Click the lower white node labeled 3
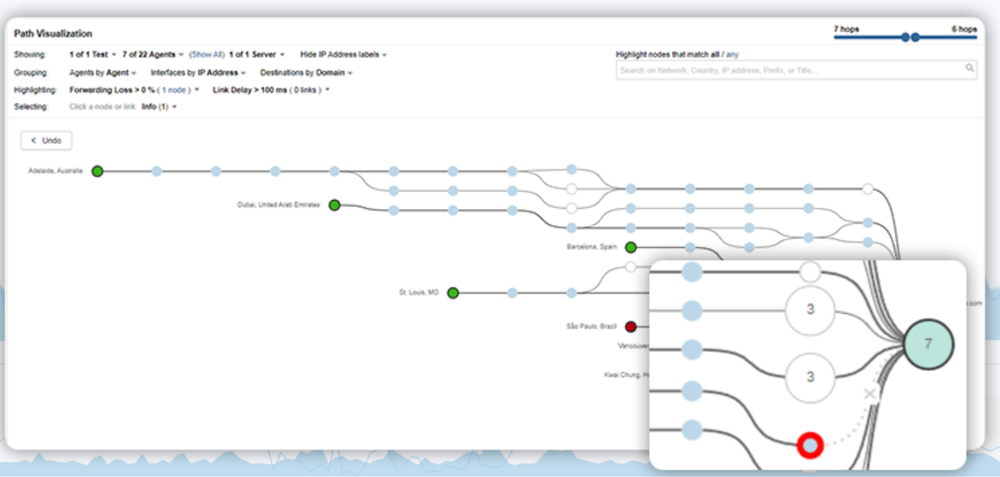This screenshot has width=1000, height=477. click(x=810, y=376)
